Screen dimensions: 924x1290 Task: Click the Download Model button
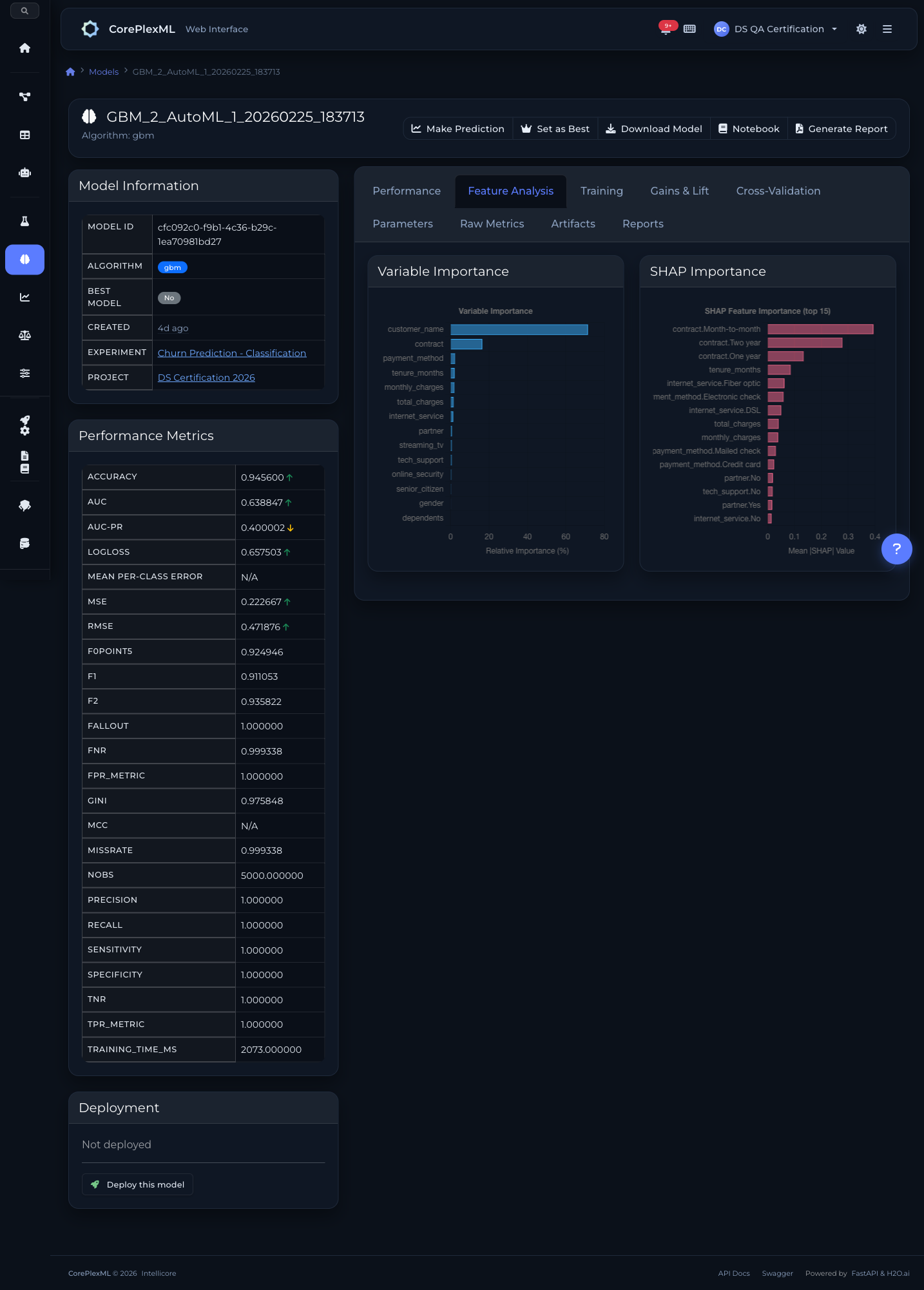click(x=654, y=129)
